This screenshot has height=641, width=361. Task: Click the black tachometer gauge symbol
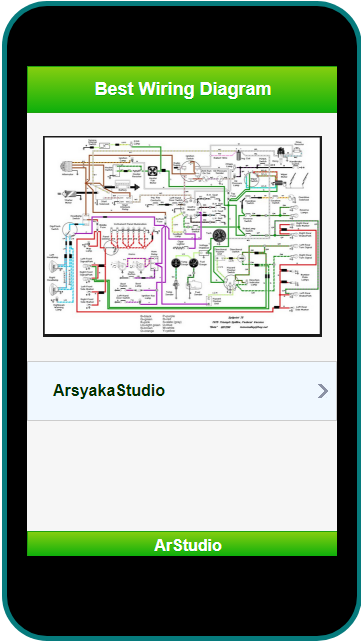tap(219, 235)
